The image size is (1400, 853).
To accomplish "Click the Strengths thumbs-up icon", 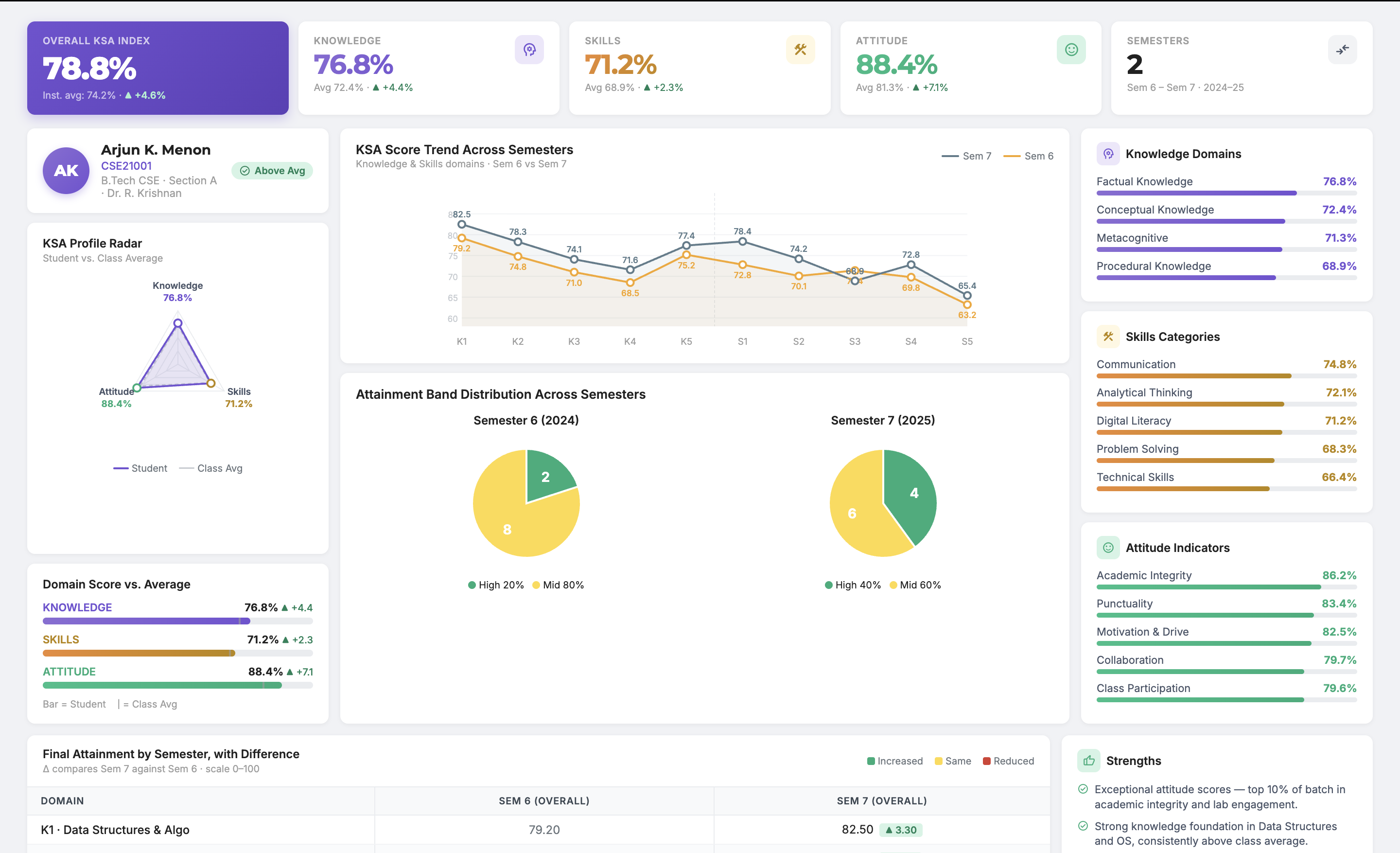I will (x=1088, y=761).
